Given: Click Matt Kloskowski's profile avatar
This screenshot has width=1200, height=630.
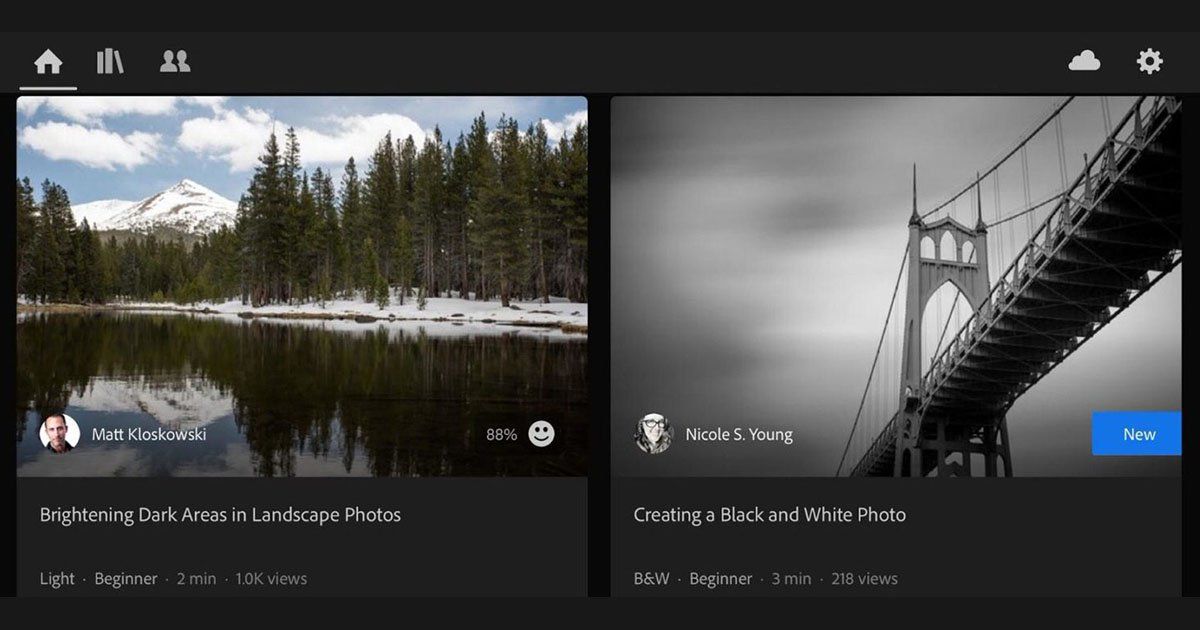Looking at the screenshot, I should (x=59, y=434).
